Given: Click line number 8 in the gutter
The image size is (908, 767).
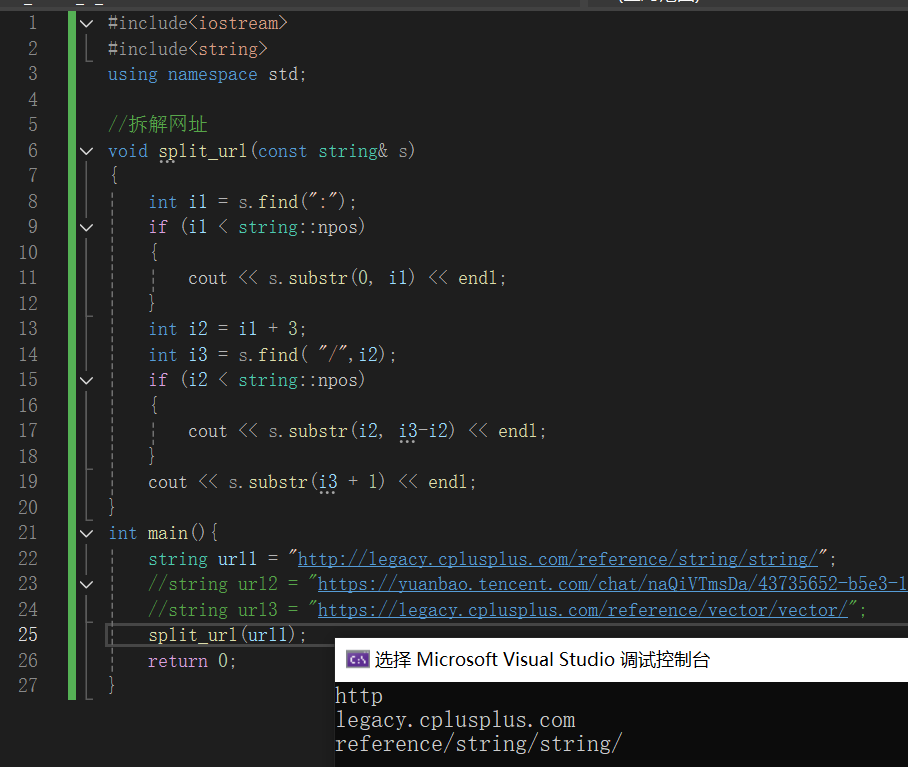Looking at the screenshot, I should [32, 201].
